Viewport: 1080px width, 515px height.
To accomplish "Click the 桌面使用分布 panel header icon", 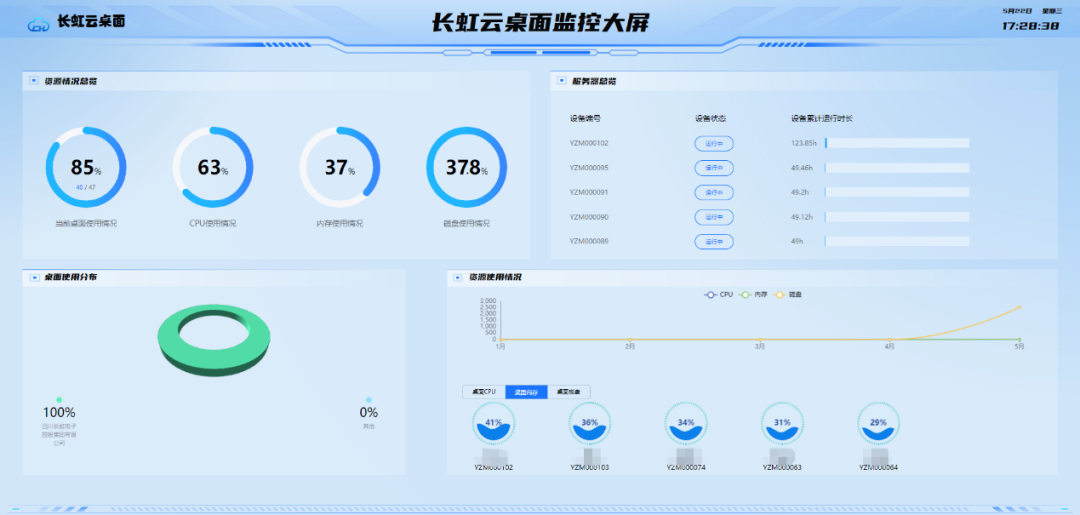I will point(34,277).
